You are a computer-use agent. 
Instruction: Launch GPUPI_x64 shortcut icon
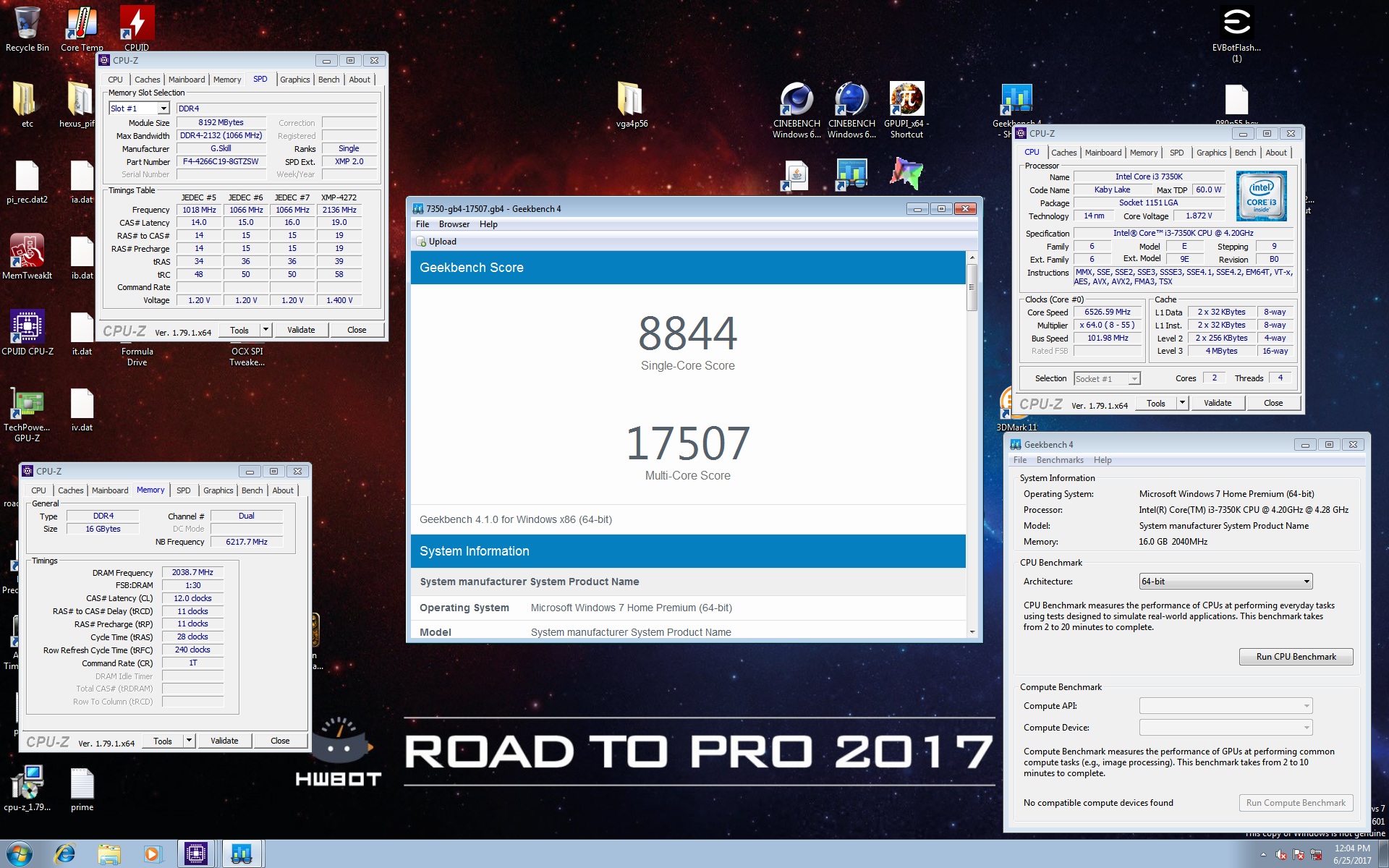(x=906, y=110)
